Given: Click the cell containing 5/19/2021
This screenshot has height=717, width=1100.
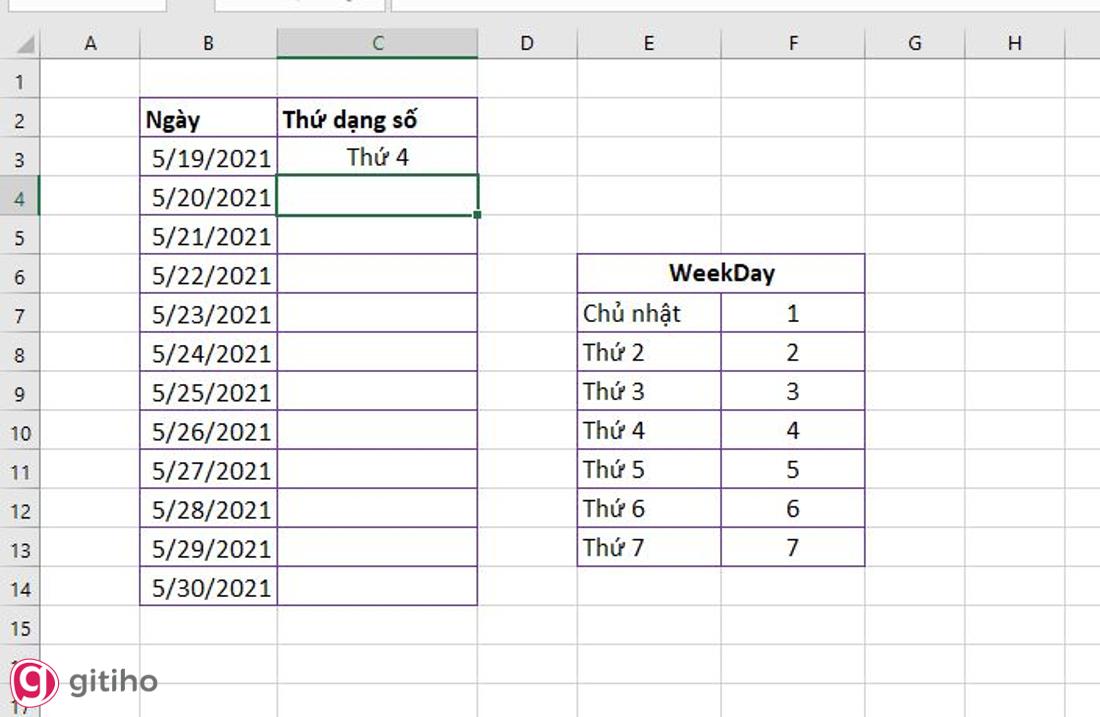Looking at the screenshot, I should click(x=209, y=157).
